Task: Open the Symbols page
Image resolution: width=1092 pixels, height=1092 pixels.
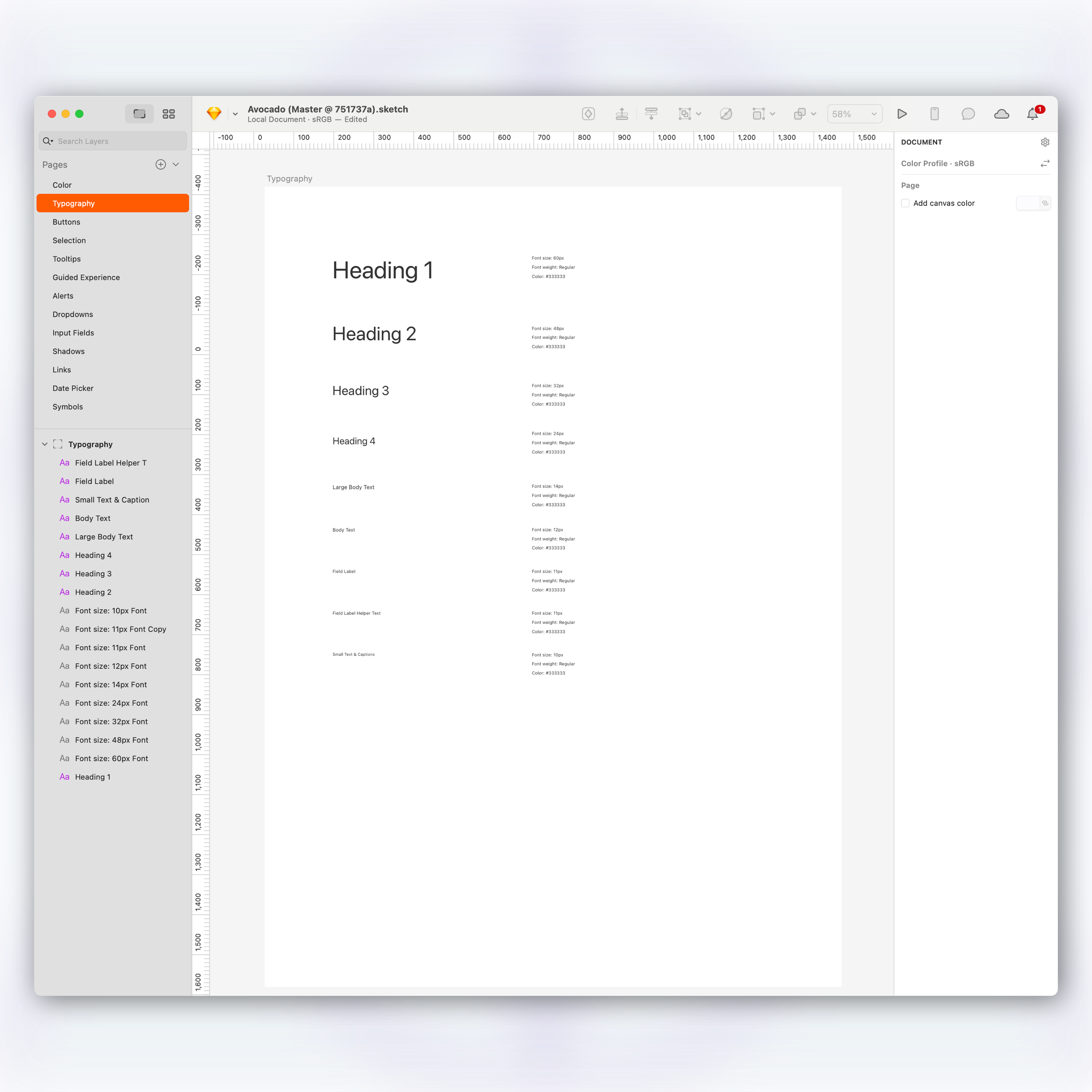Action: [x=68, y=407]
